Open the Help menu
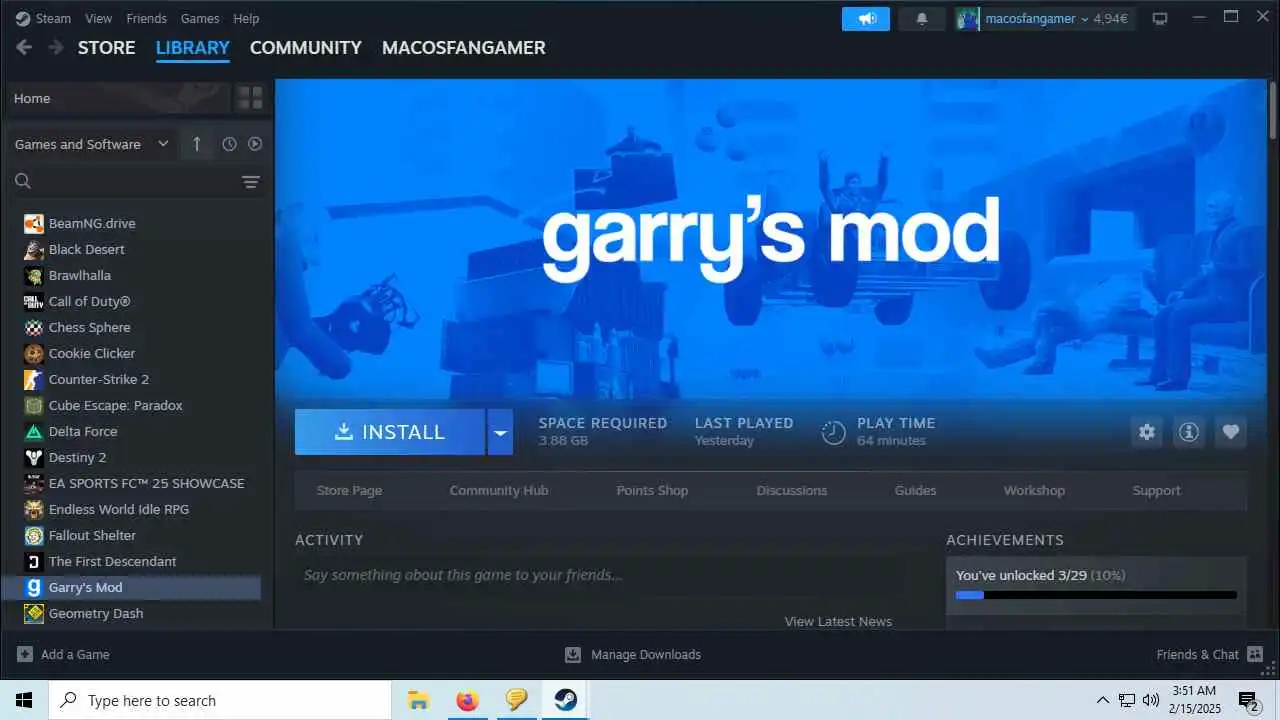 tap(246, 18)
